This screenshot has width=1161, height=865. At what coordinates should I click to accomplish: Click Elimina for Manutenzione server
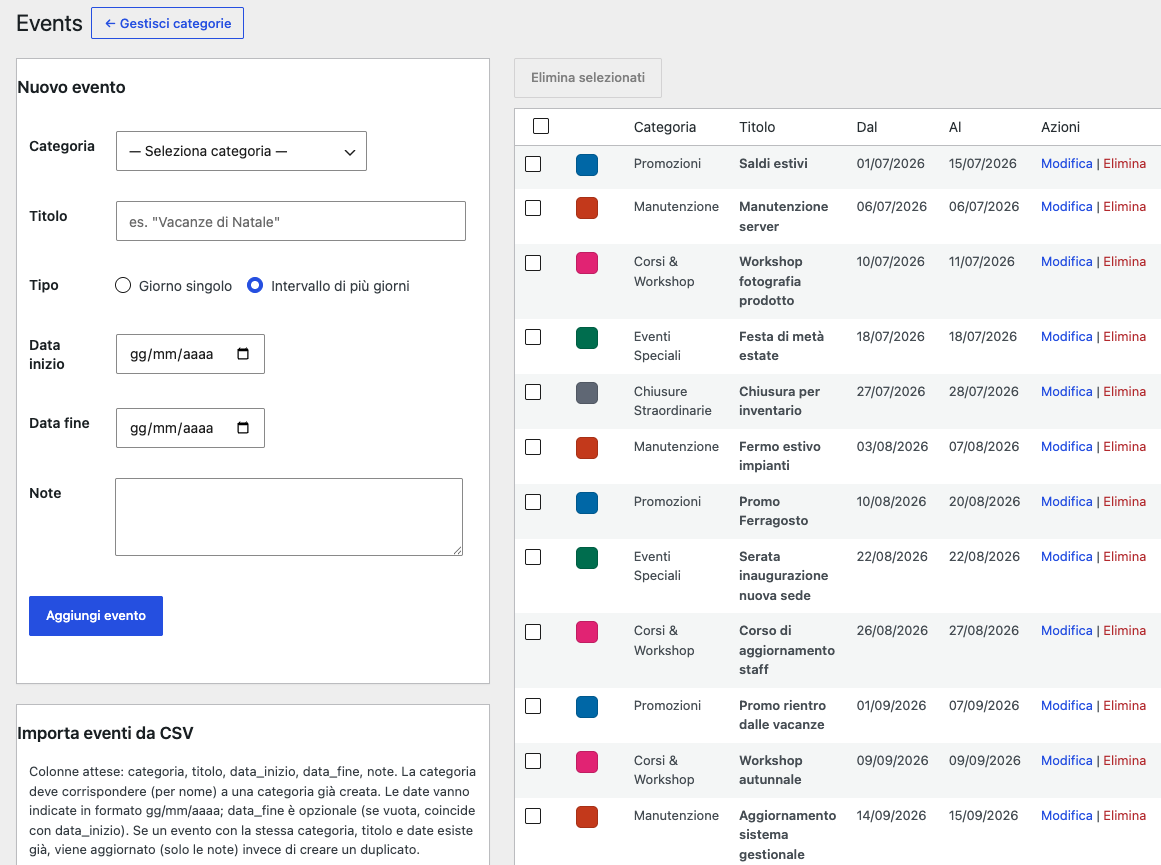1124,207
